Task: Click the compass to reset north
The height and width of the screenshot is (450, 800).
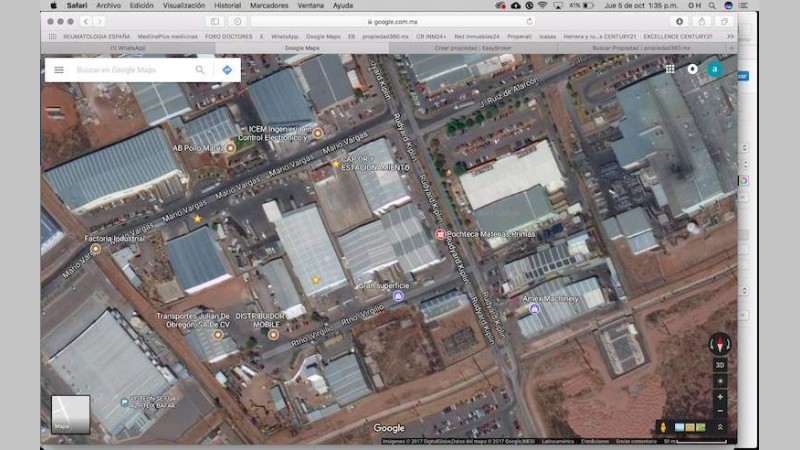Action: pyautogui.click(x=720, y=344)
